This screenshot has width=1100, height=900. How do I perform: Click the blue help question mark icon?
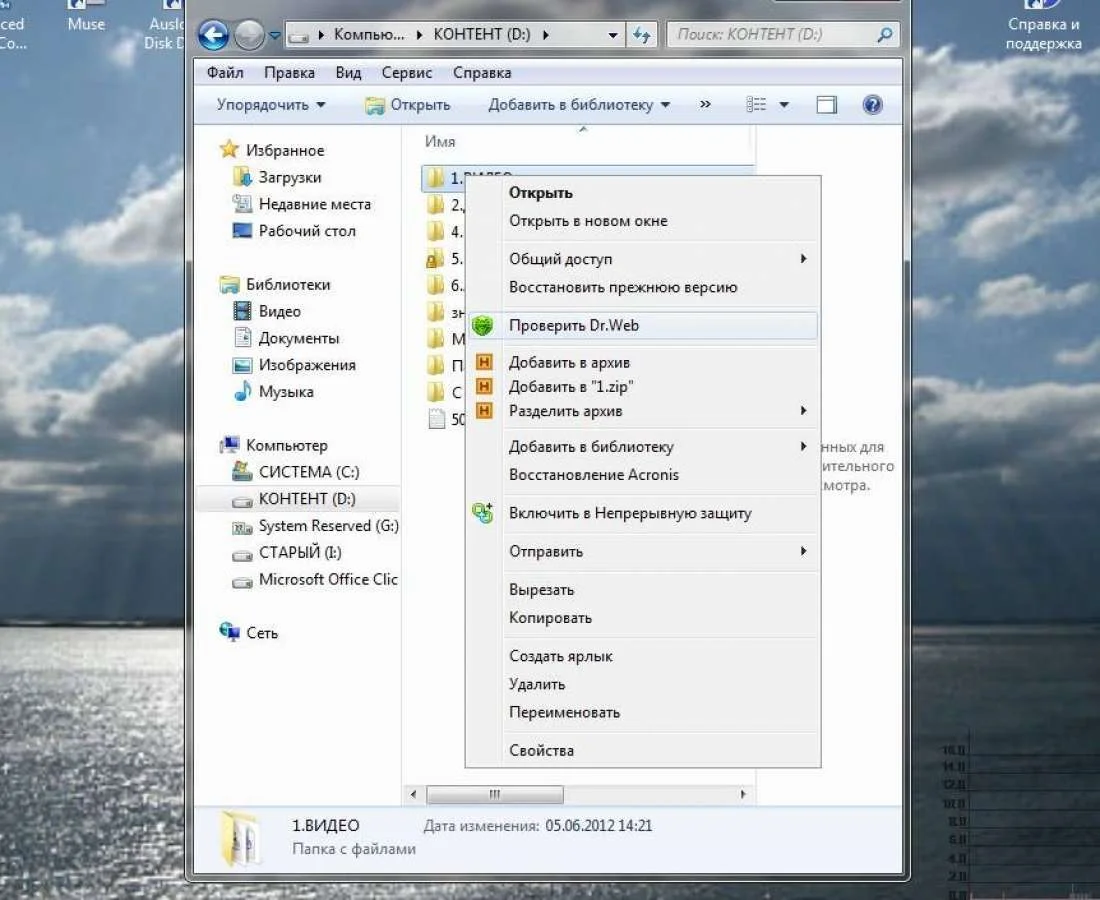pyautogui.click(x=872, y=105)
